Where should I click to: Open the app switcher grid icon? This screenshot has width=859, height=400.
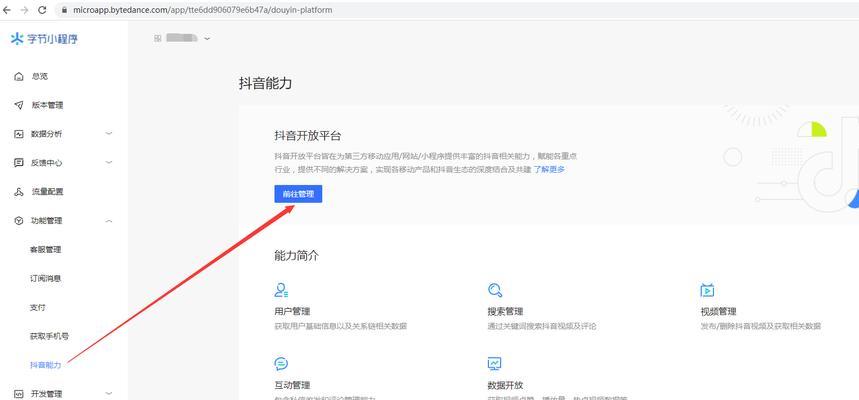point(158,38)
